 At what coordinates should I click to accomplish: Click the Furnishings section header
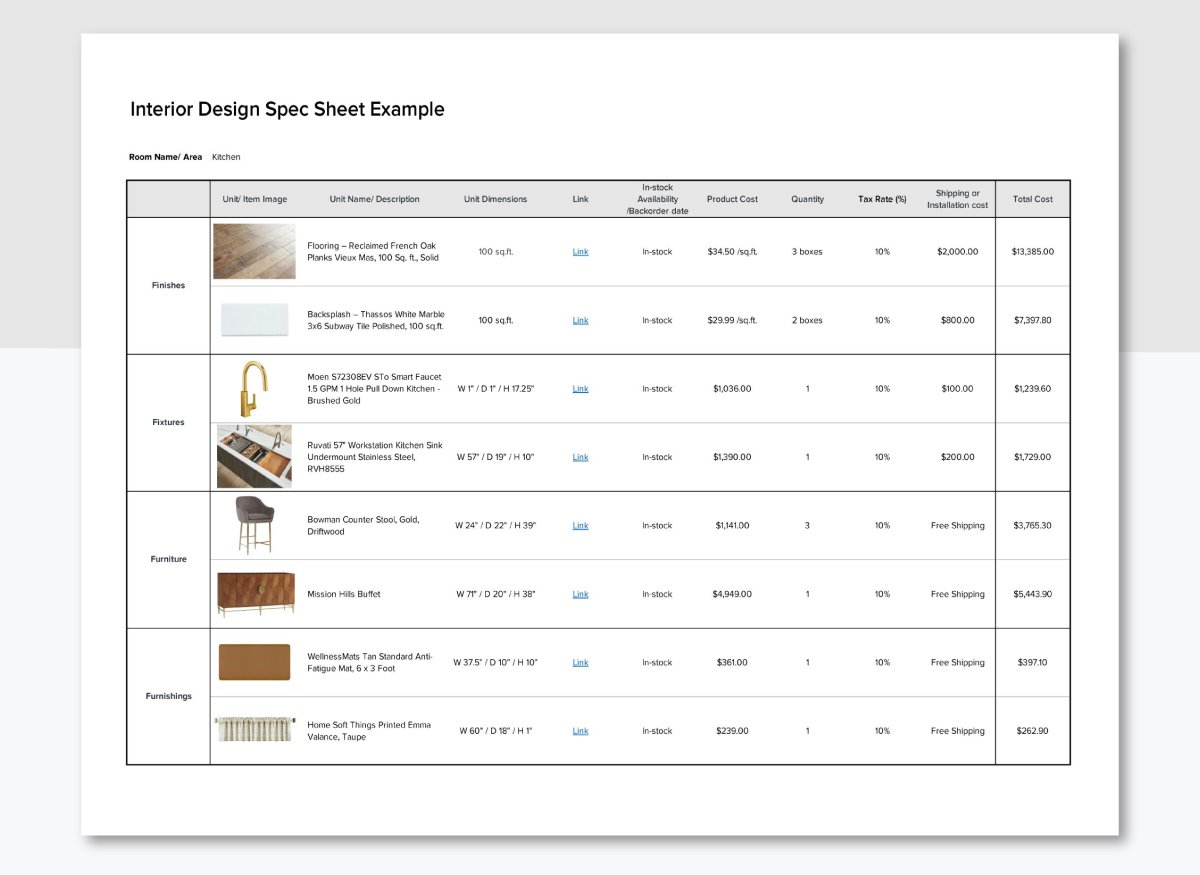(168, 696)
